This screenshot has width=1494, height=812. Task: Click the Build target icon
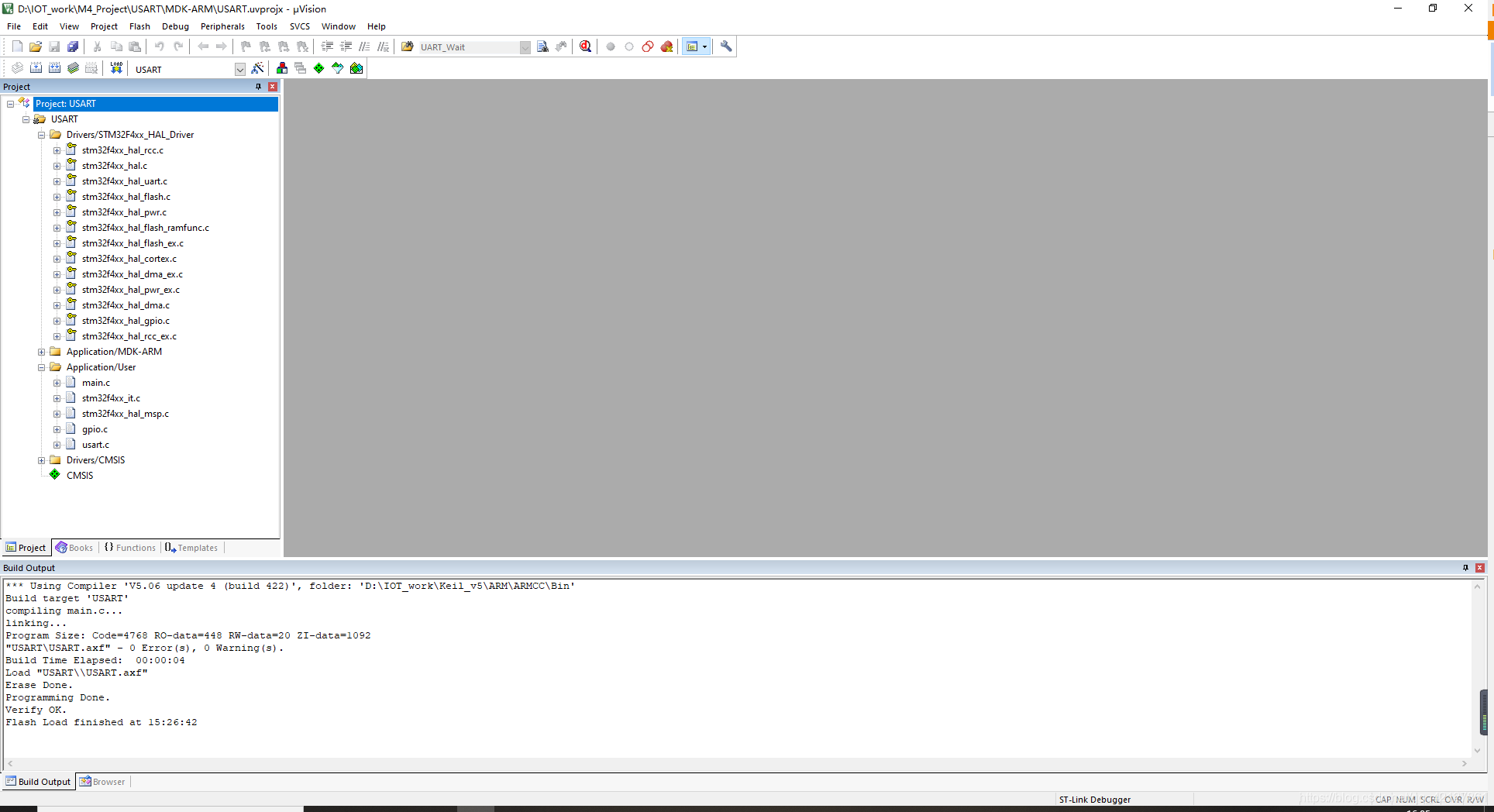tap(36, 68)
